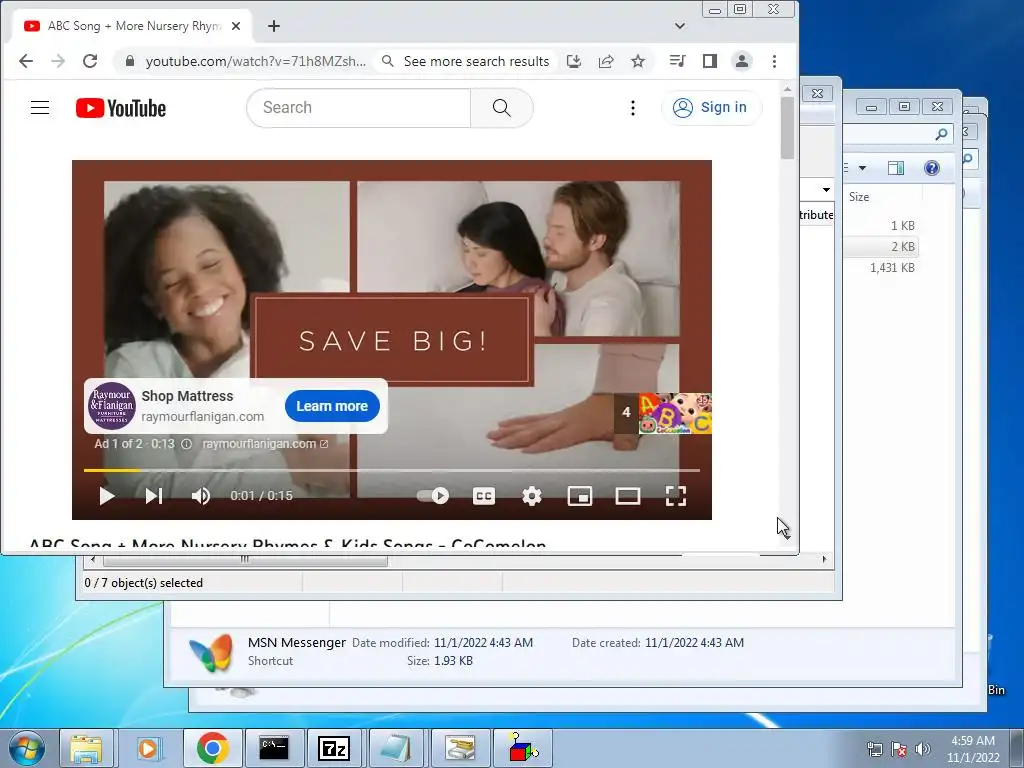Close the ABC Song tab
The height and width of the screenshot is (768, 1024).
tap(236, 26)
